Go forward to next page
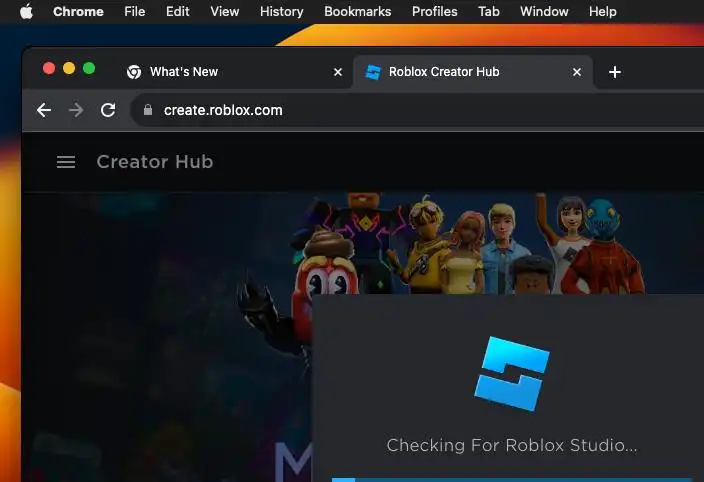This screenshot has height=482, width=704. click(76, 110)
